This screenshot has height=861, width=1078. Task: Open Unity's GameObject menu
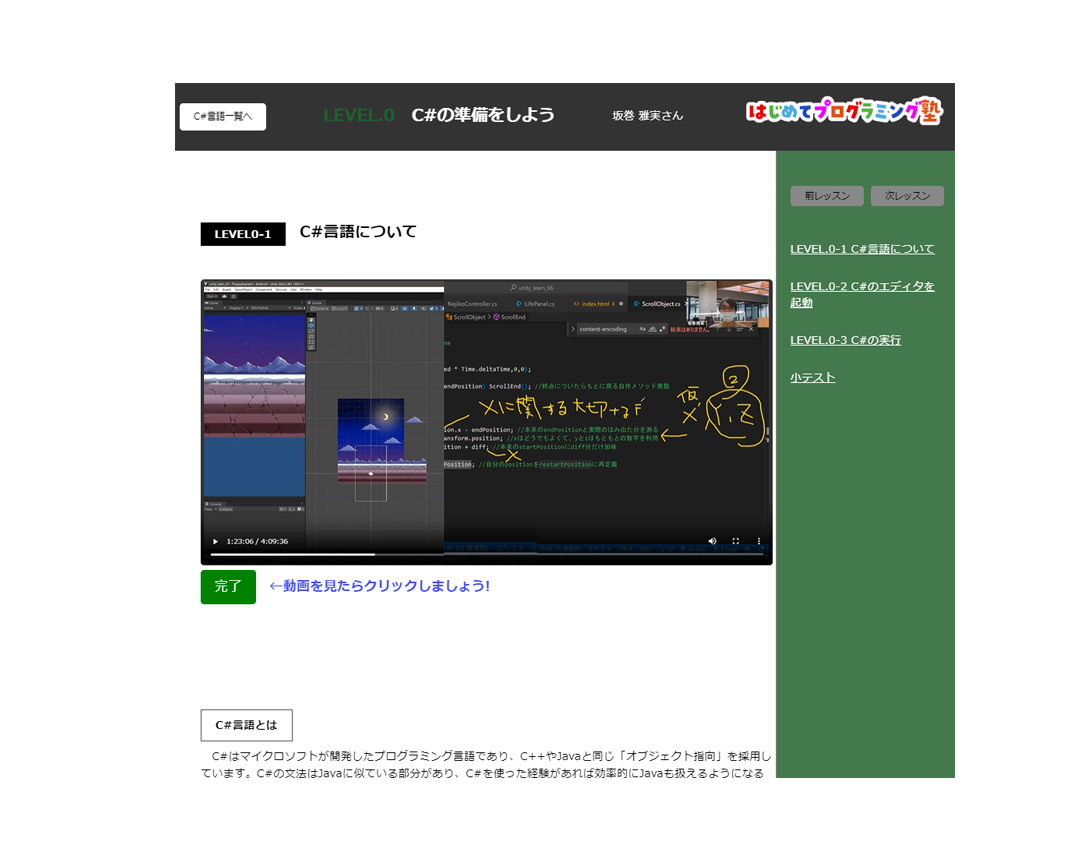243,290
